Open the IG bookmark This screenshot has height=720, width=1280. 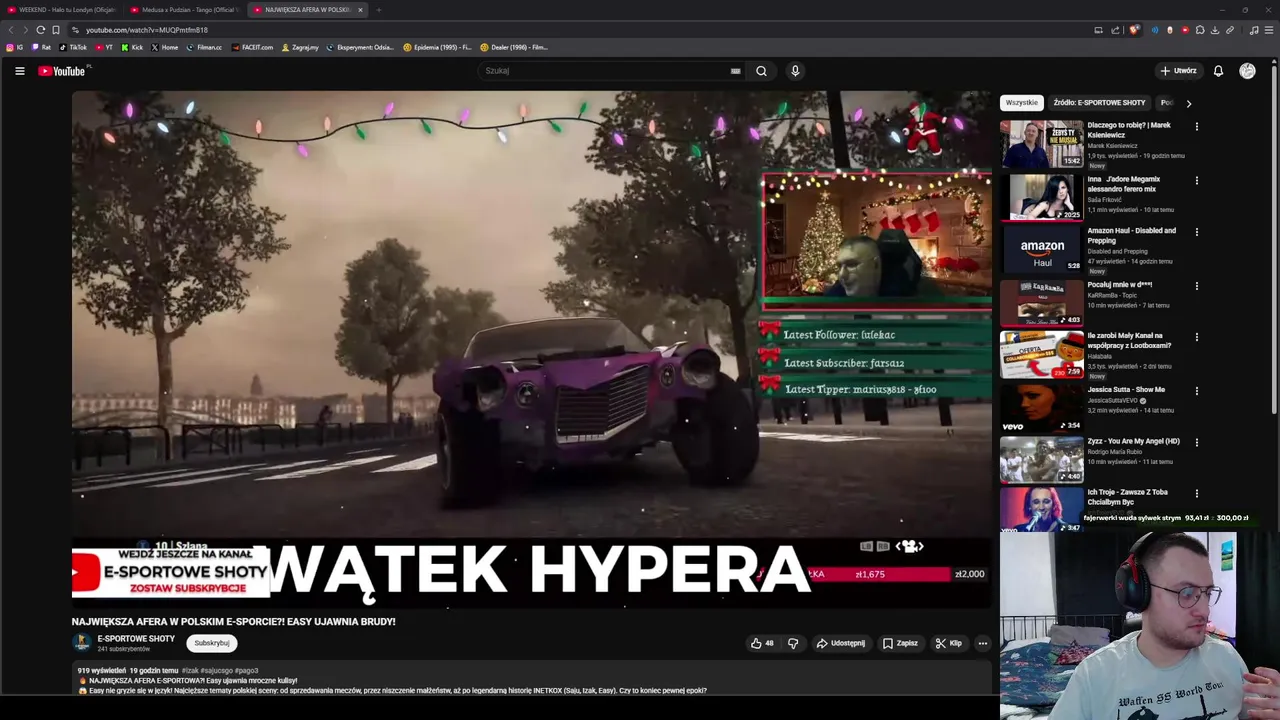(15, 47)
